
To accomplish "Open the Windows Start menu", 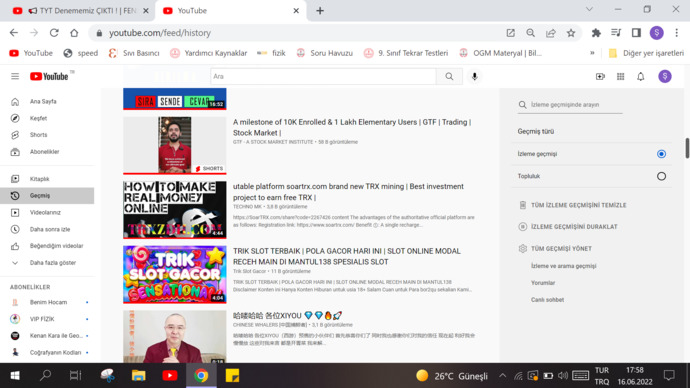I will tap(15, 376).
